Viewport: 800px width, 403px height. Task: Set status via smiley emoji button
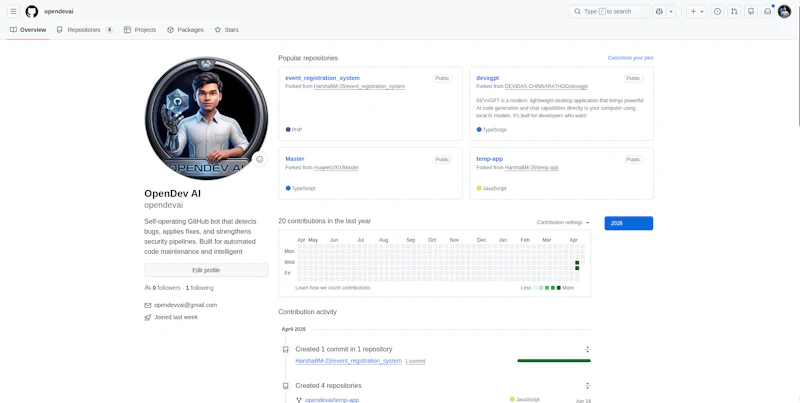pos(259,159)
